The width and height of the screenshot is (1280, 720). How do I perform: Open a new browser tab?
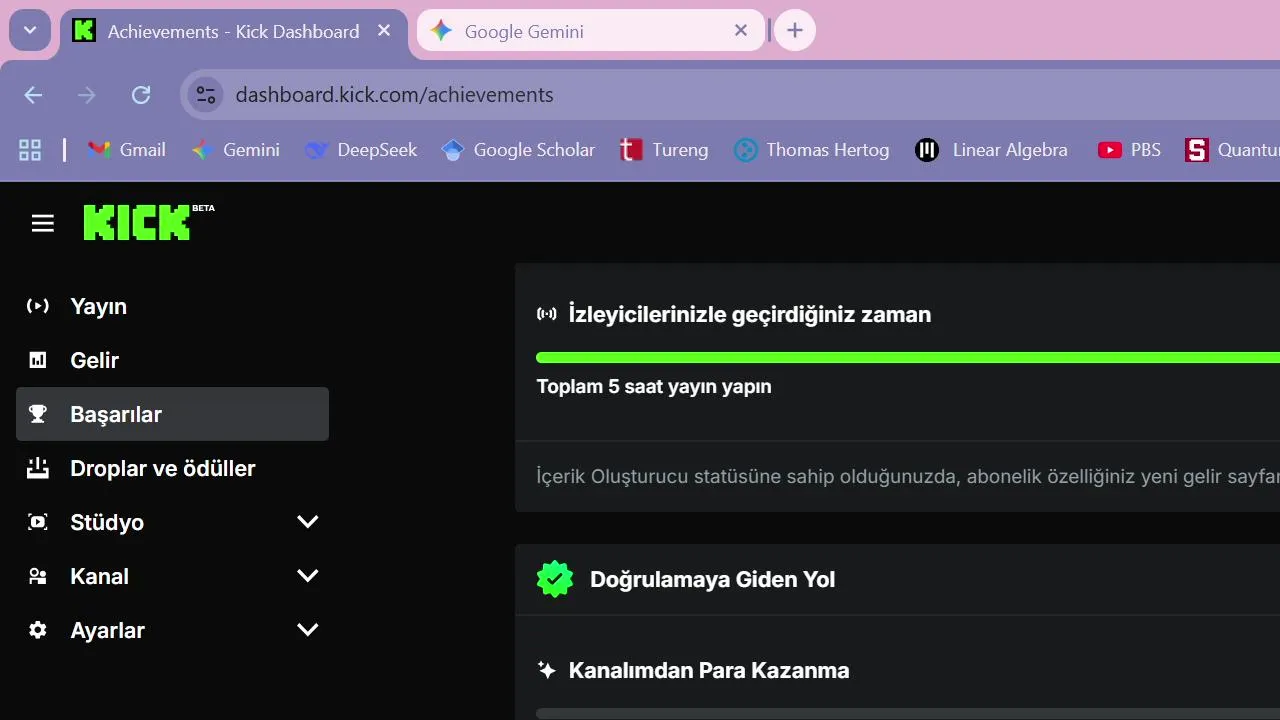tap(795, 31)
